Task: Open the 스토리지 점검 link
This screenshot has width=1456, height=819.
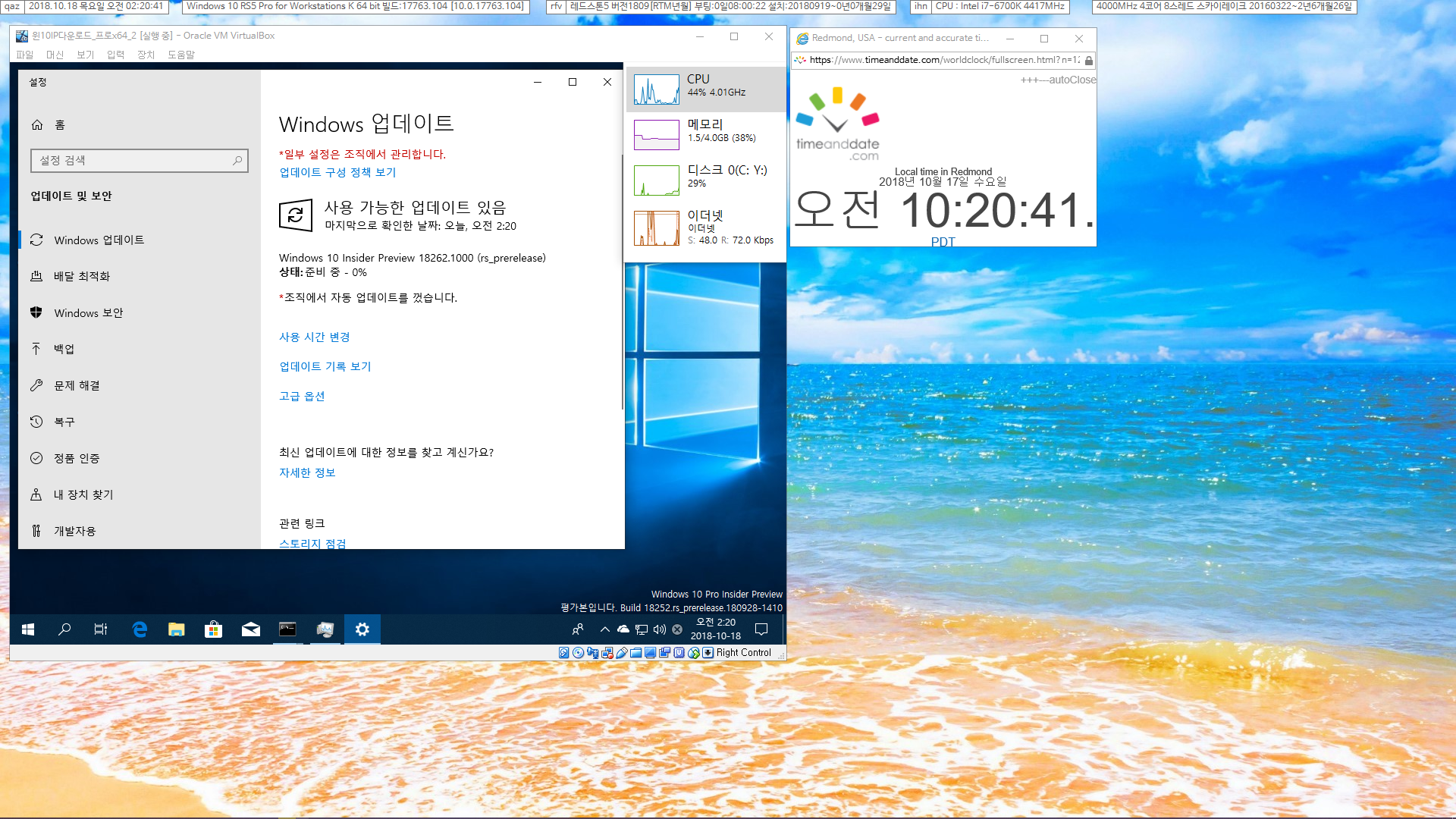Action: [x=312, y=544]
